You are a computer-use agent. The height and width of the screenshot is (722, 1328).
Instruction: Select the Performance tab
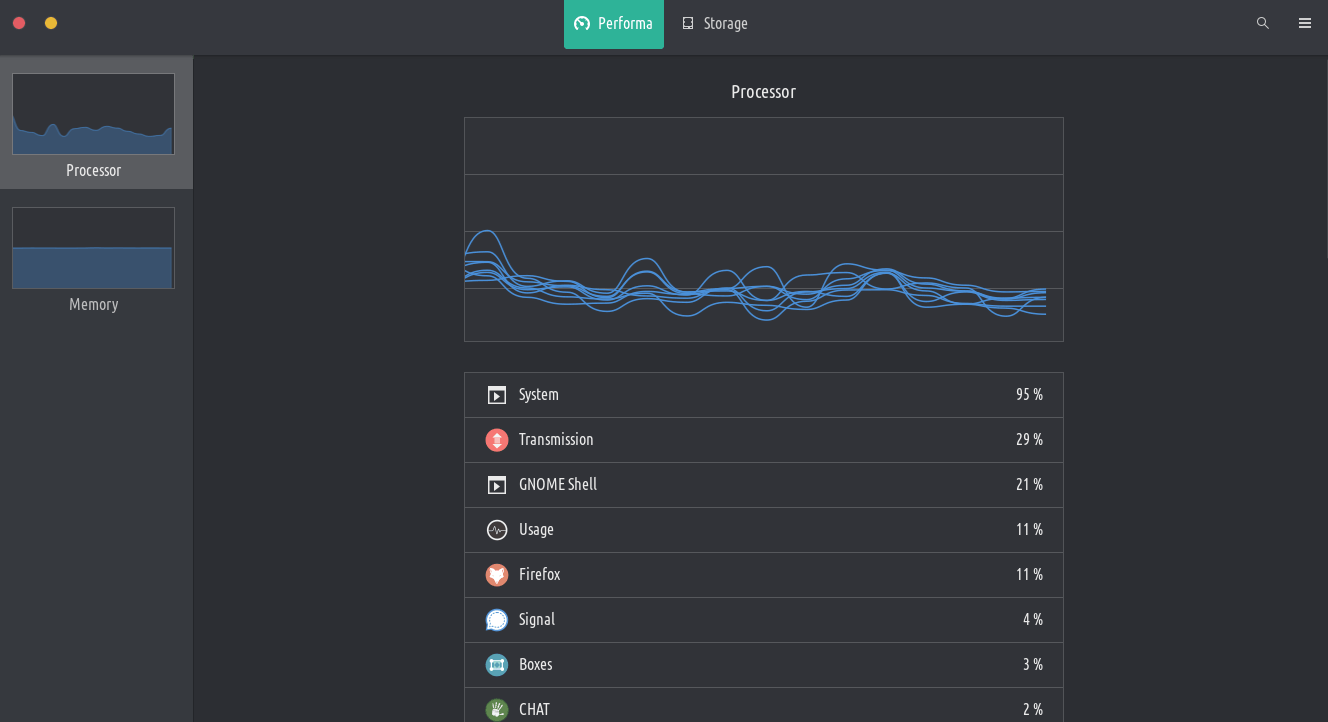[614, 23]
